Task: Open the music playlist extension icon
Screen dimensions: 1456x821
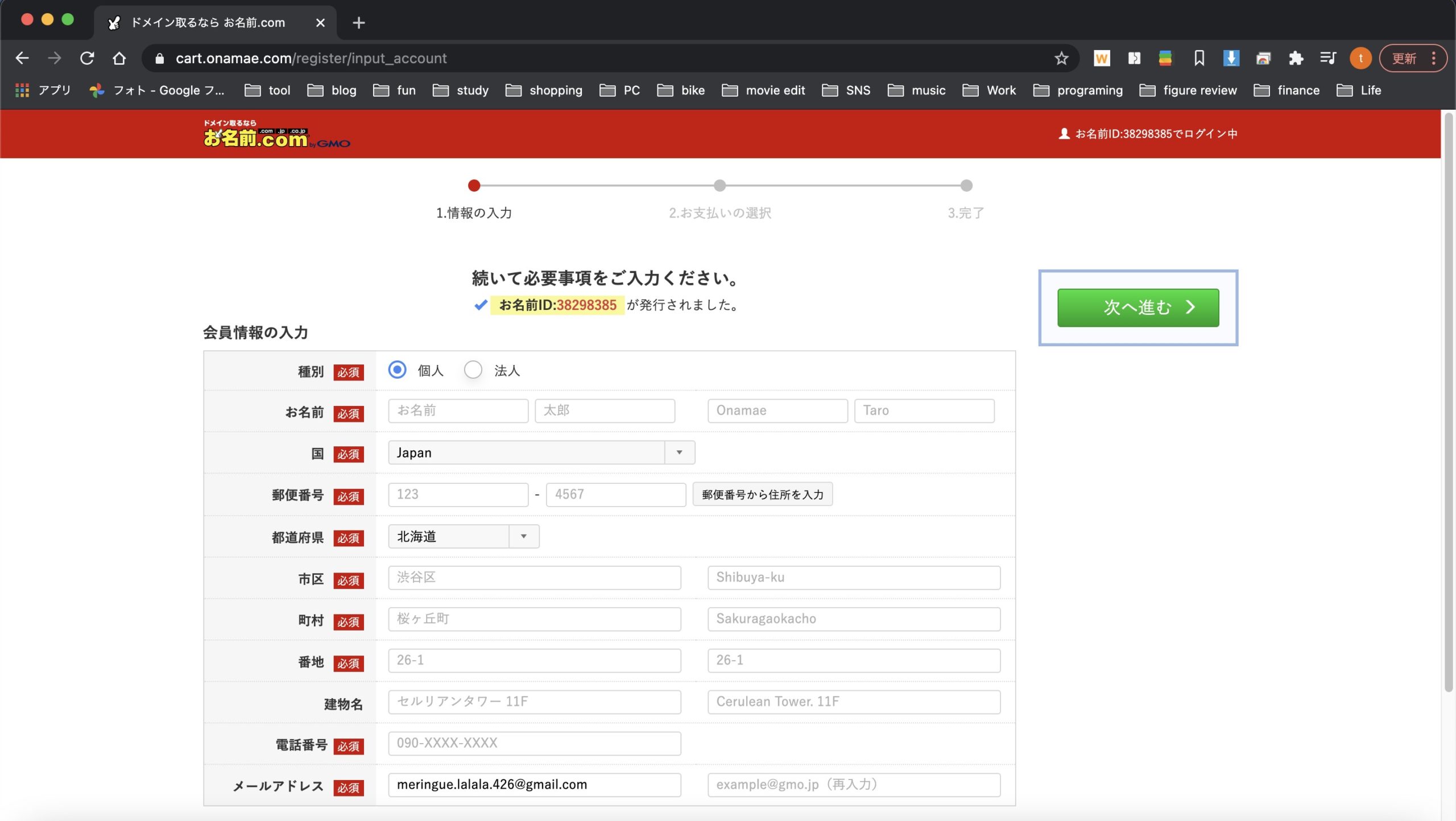Action: click(x=1328, y=58)
